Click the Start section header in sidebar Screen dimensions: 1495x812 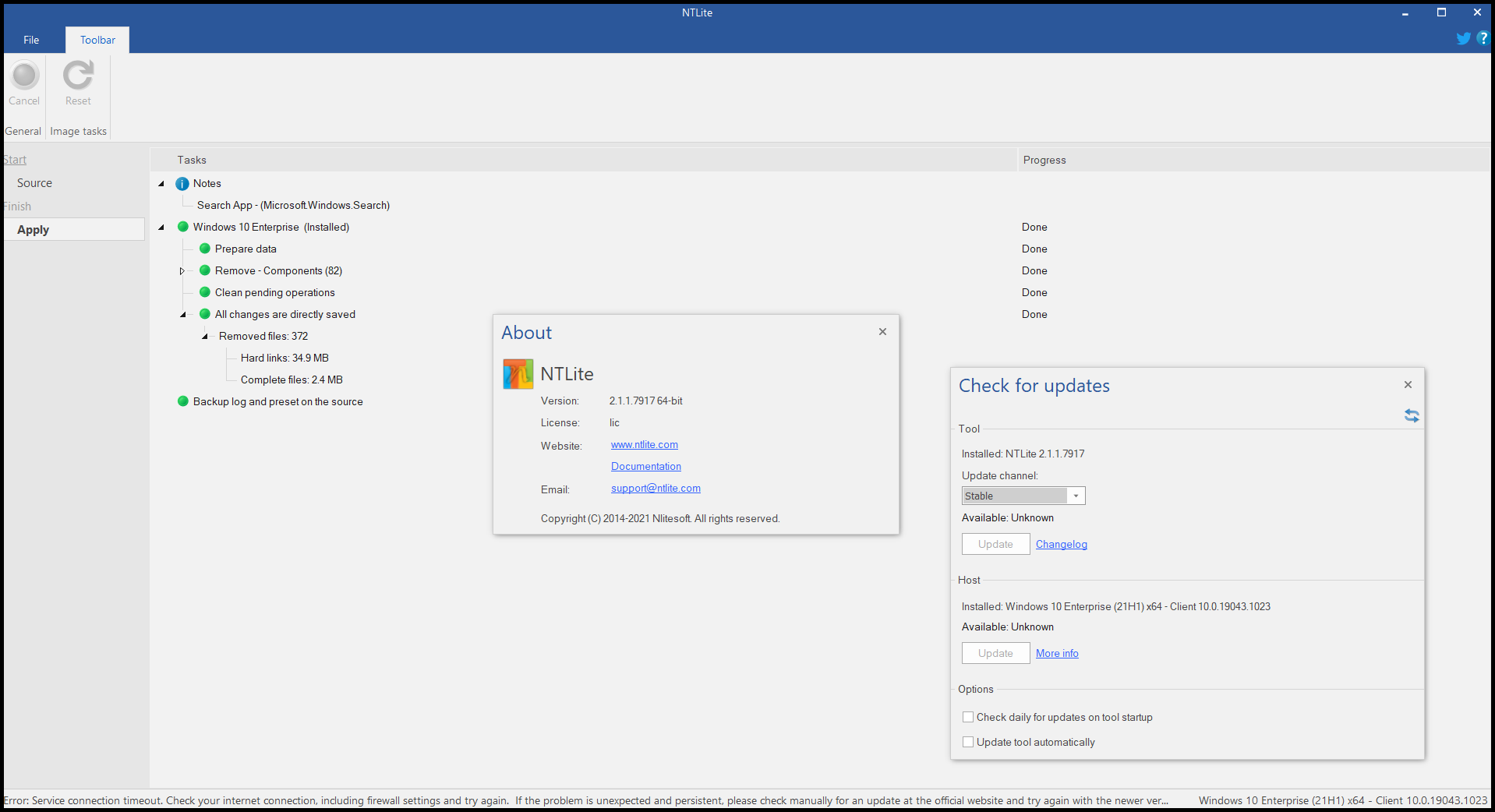[x=15, y=160]
